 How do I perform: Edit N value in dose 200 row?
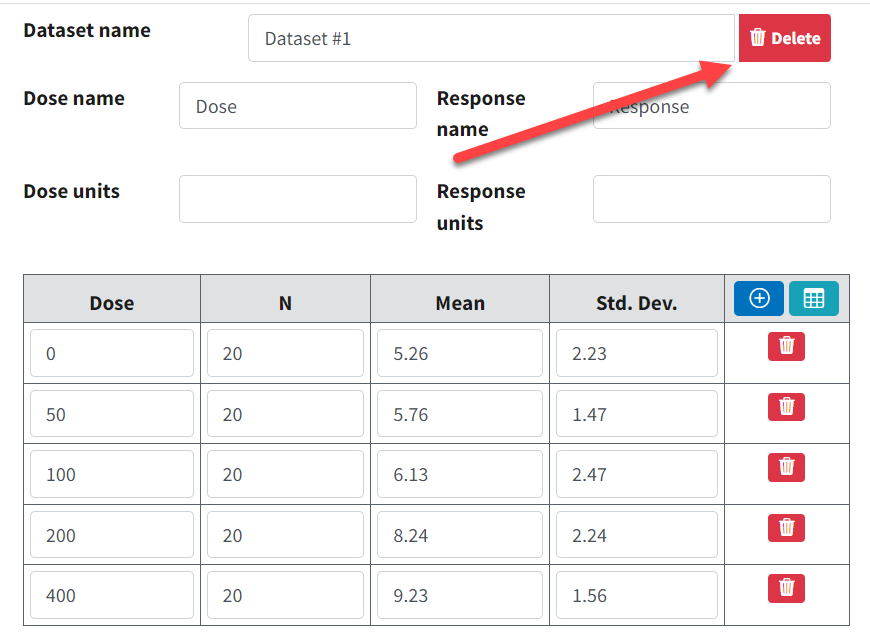[285, 535]
